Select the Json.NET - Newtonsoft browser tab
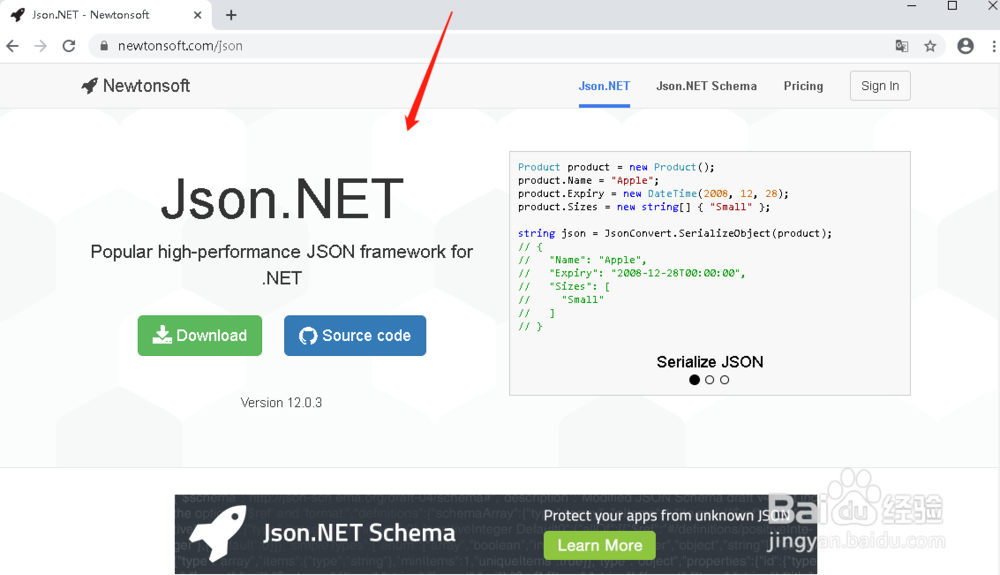The image size is (1000, 575). coord(106,15)
